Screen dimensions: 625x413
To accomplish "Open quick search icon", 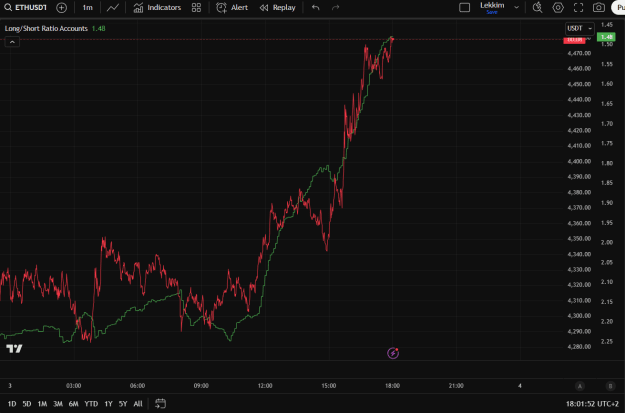I will pos(537,8).
